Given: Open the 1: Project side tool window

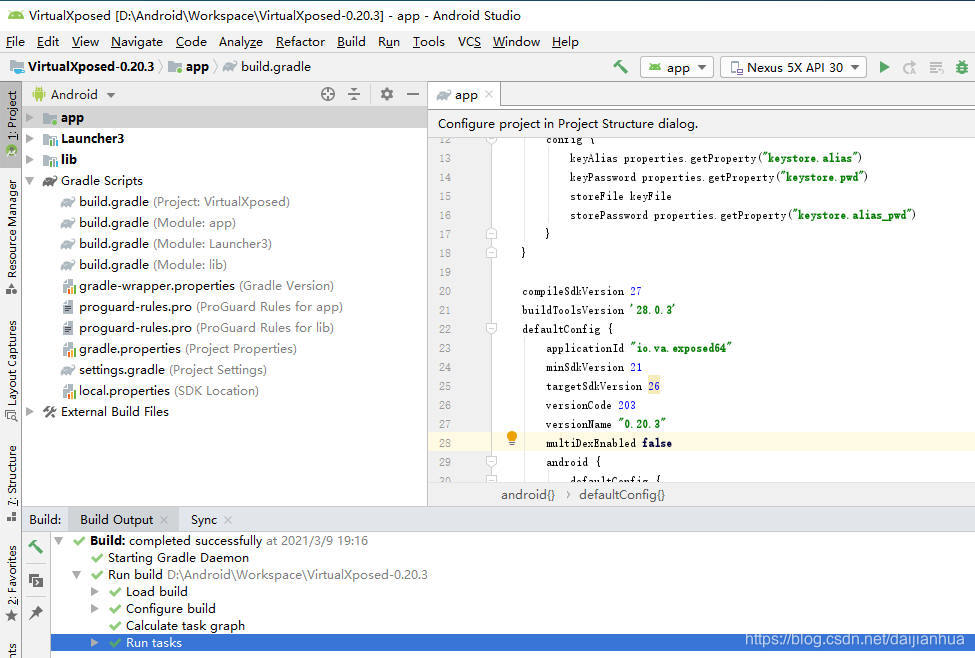Looking at the screenshot, I should tap(11, 124).
